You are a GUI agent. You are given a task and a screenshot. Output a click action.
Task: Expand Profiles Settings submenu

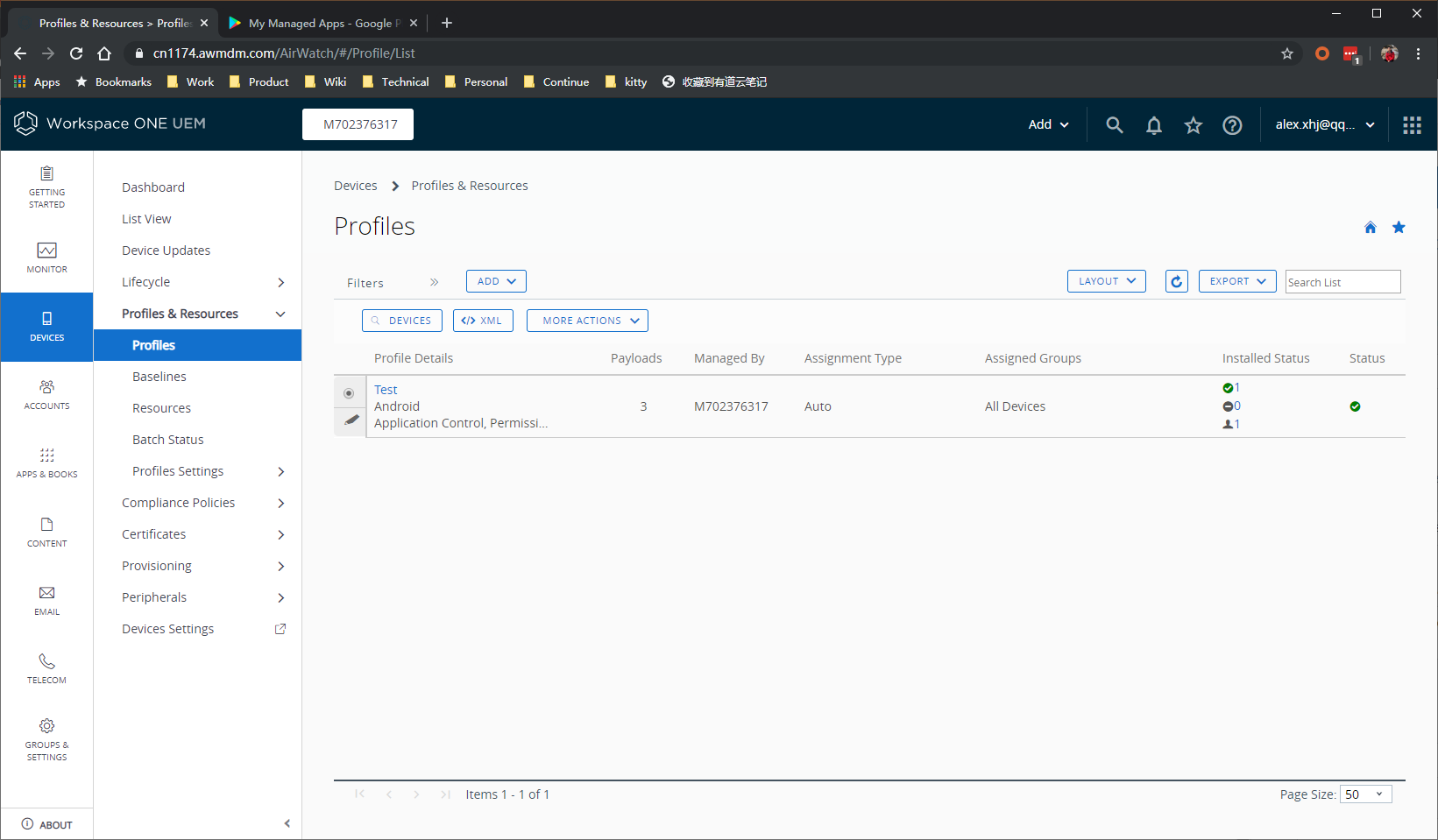(280, 471)
